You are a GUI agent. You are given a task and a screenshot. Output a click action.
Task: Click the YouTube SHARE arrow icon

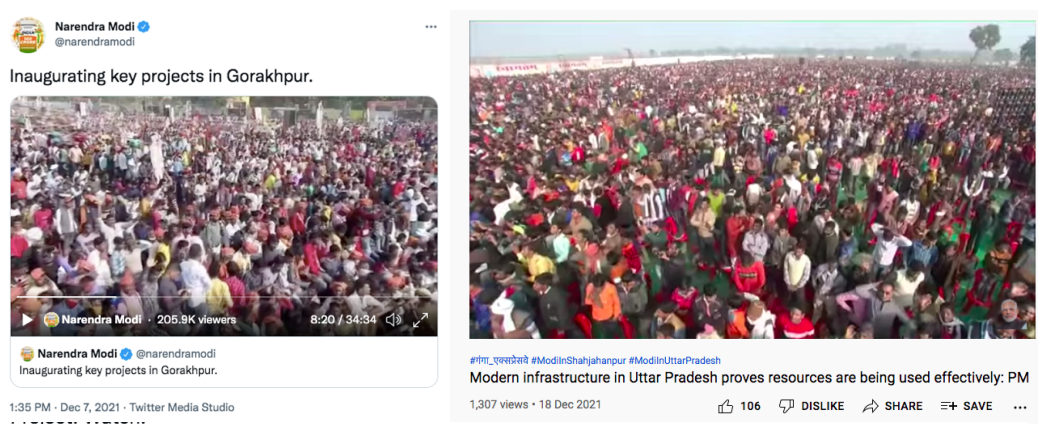[871, 406]
